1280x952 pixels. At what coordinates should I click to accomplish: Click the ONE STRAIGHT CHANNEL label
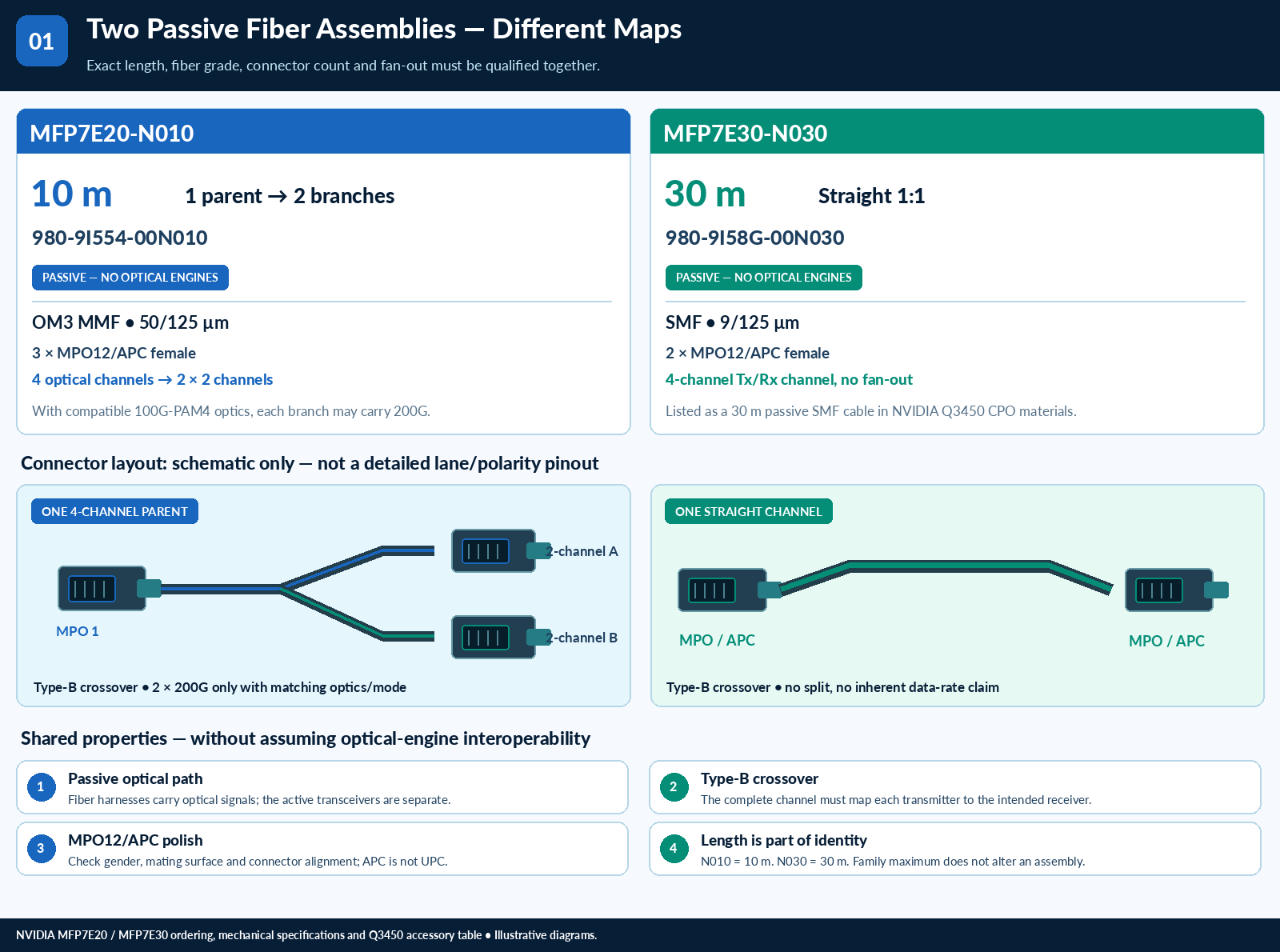click(749, 511)
